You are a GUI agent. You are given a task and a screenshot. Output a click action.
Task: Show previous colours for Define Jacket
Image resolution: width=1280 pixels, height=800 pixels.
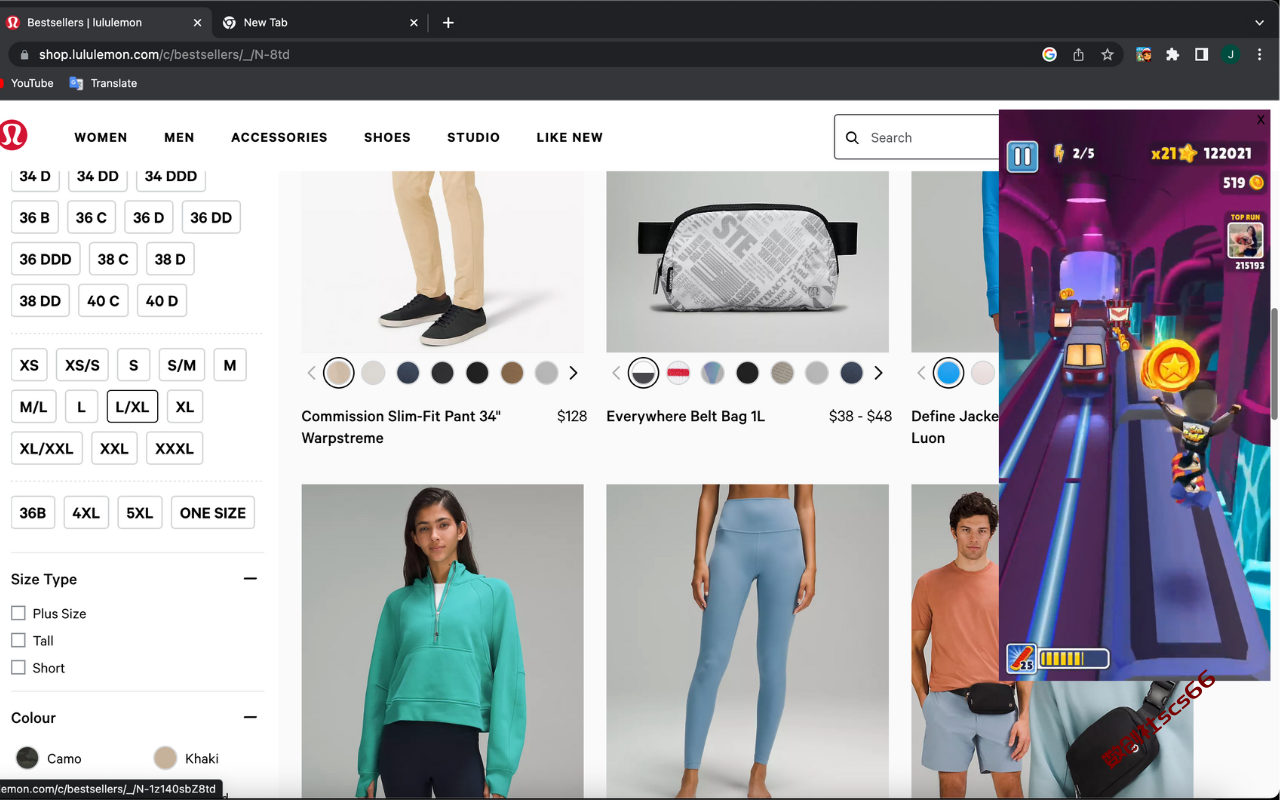pos(921,373)
